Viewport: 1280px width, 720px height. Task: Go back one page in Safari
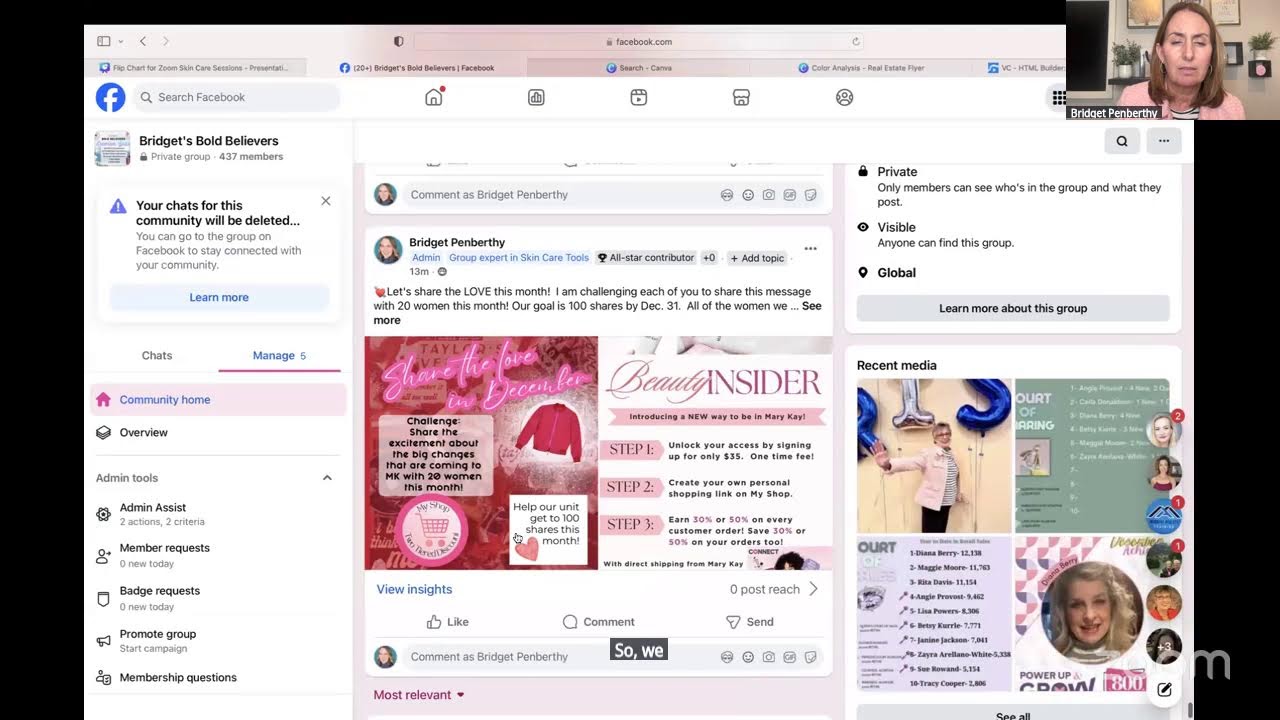coord(143,41)
